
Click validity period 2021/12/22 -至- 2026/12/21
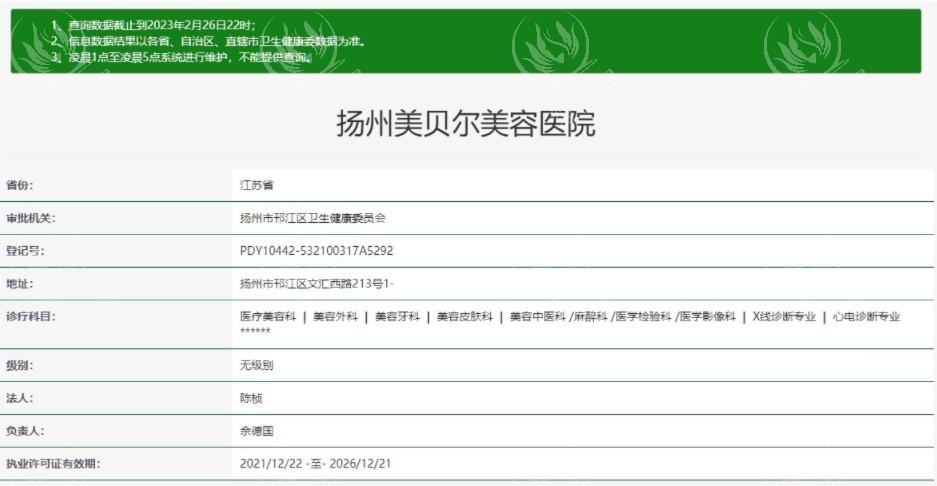(x=316, y=464)
